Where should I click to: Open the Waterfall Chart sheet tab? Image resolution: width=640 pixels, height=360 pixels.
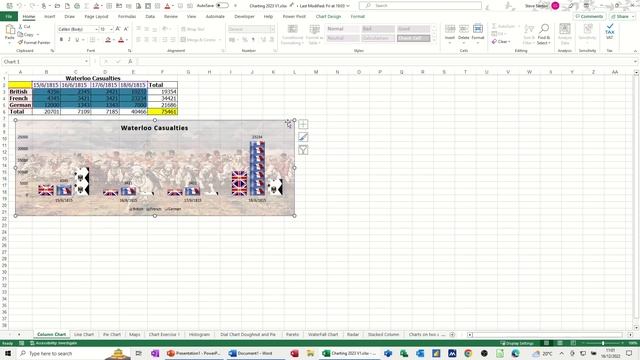(323, 334)
